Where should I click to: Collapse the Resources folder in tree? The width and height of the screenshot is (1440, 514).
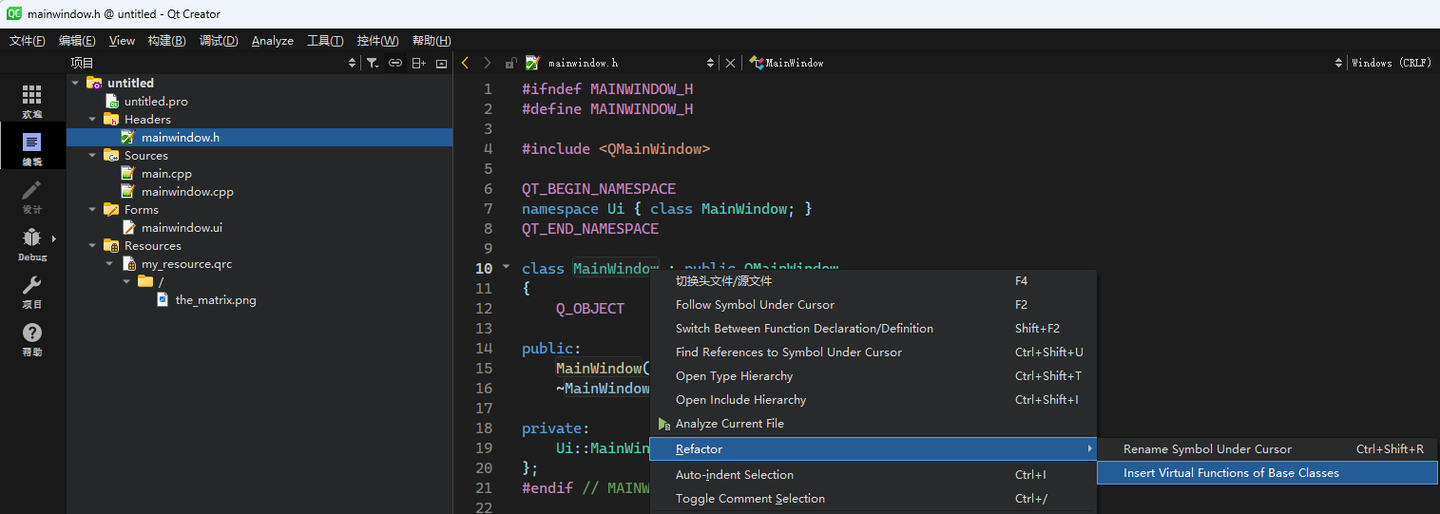(x=93, y=246)
